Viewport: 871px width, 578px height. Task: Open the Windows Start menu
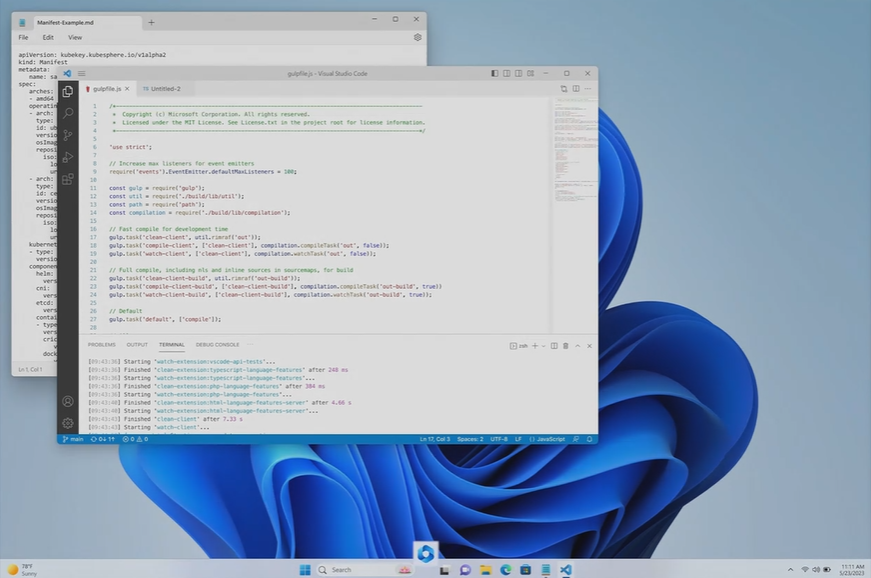point(305,570)
